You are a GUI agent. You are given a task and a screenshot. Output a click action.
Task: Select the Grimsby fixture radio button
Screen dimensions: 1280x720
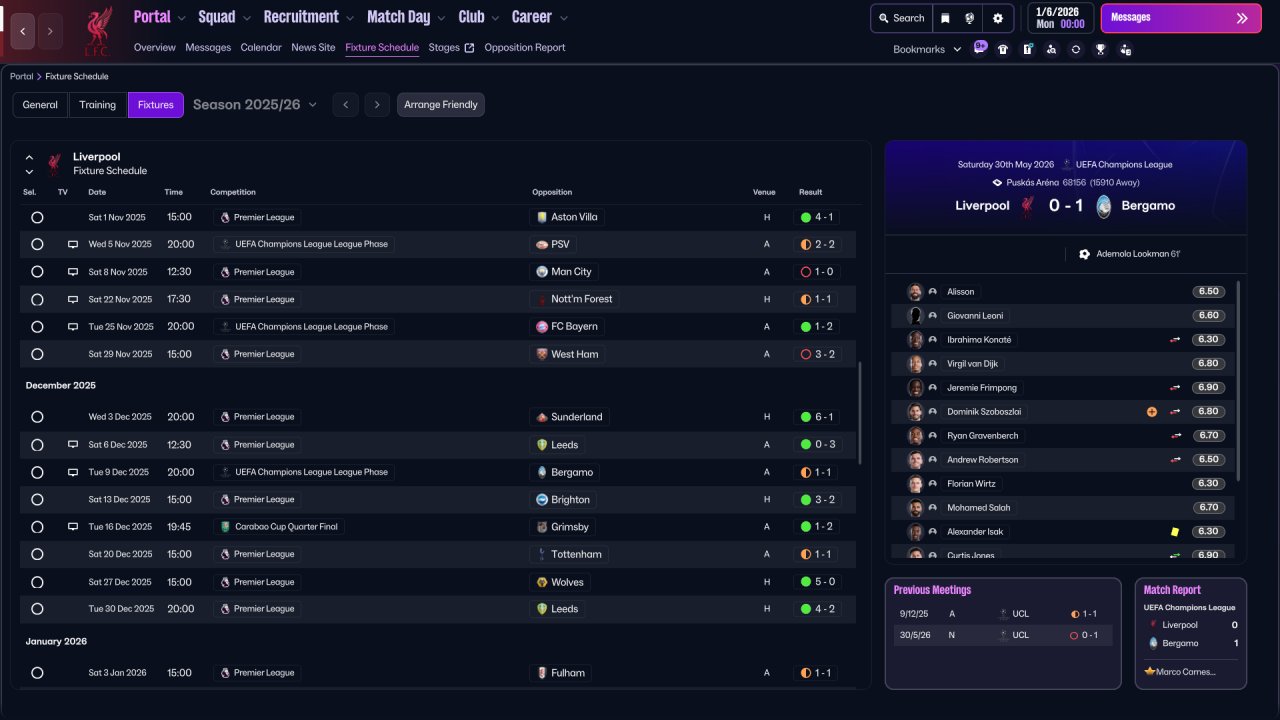[37, 526]
